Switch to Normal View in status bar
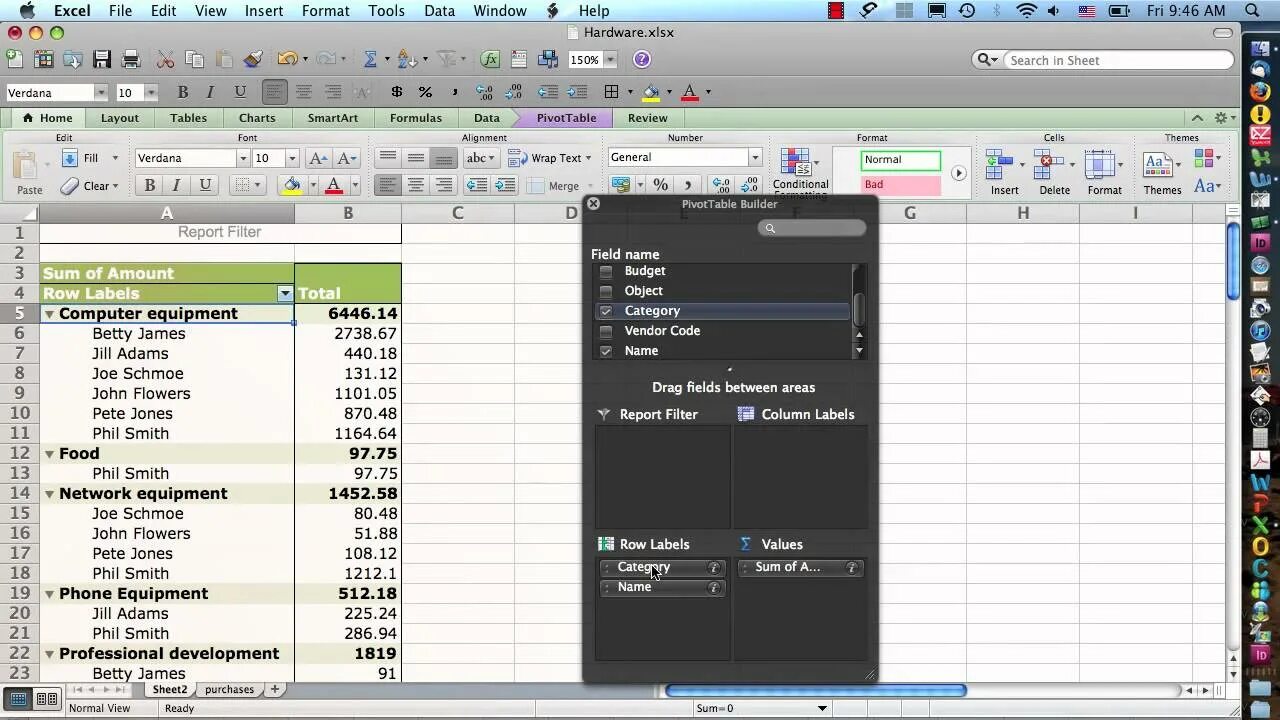Screen dimensions: 1280x720 (18, 699)
